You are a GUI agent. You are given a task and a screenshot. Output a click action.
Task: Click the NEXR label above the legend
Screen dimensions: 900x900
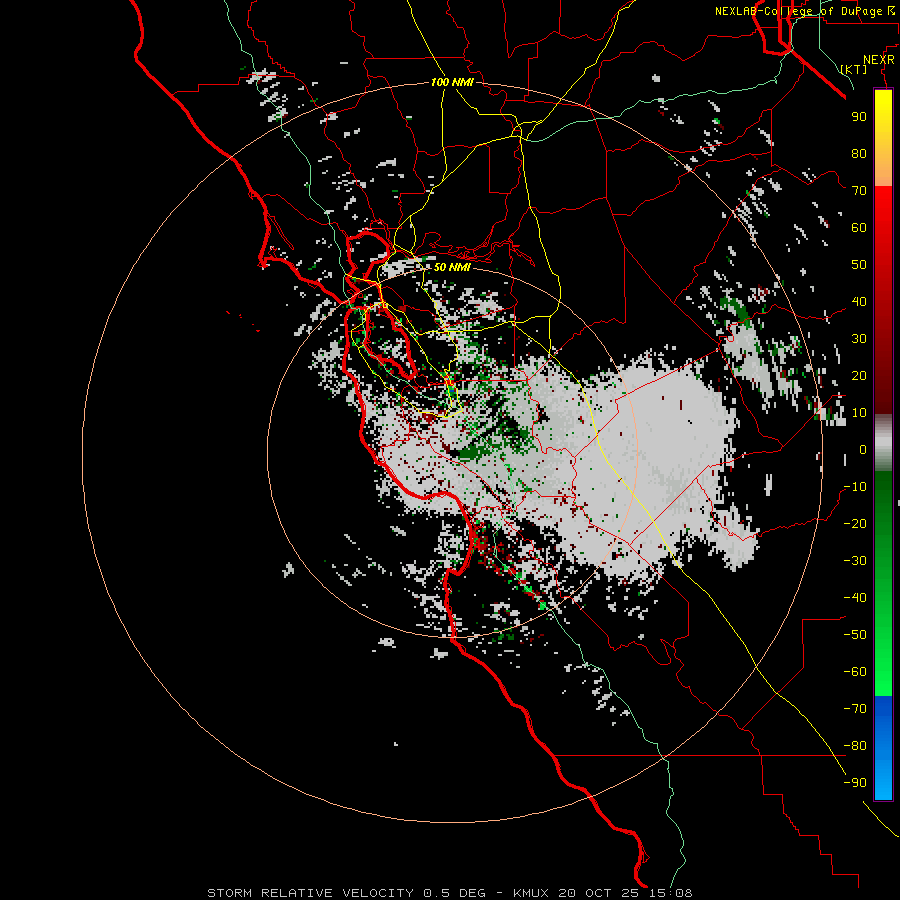tap(879, 60)
